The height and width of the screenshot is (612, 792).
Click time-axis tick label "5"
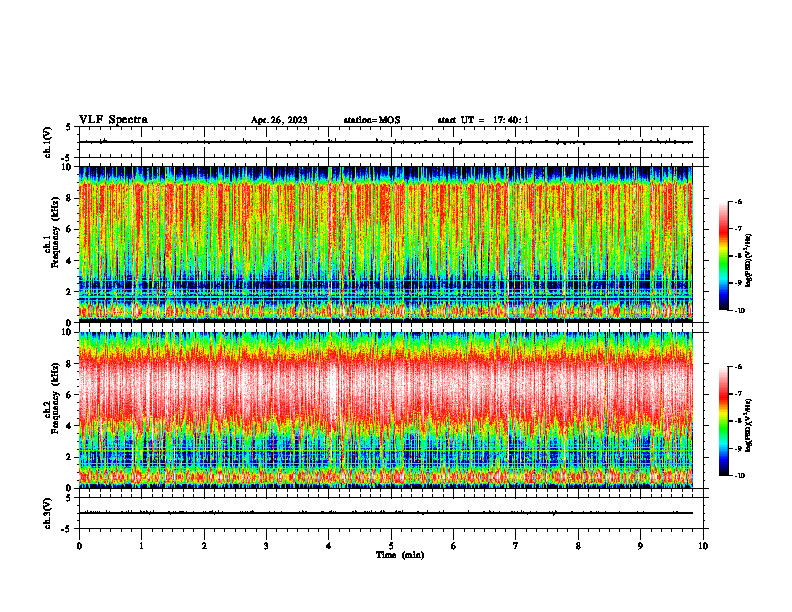(x=391, y=546)
